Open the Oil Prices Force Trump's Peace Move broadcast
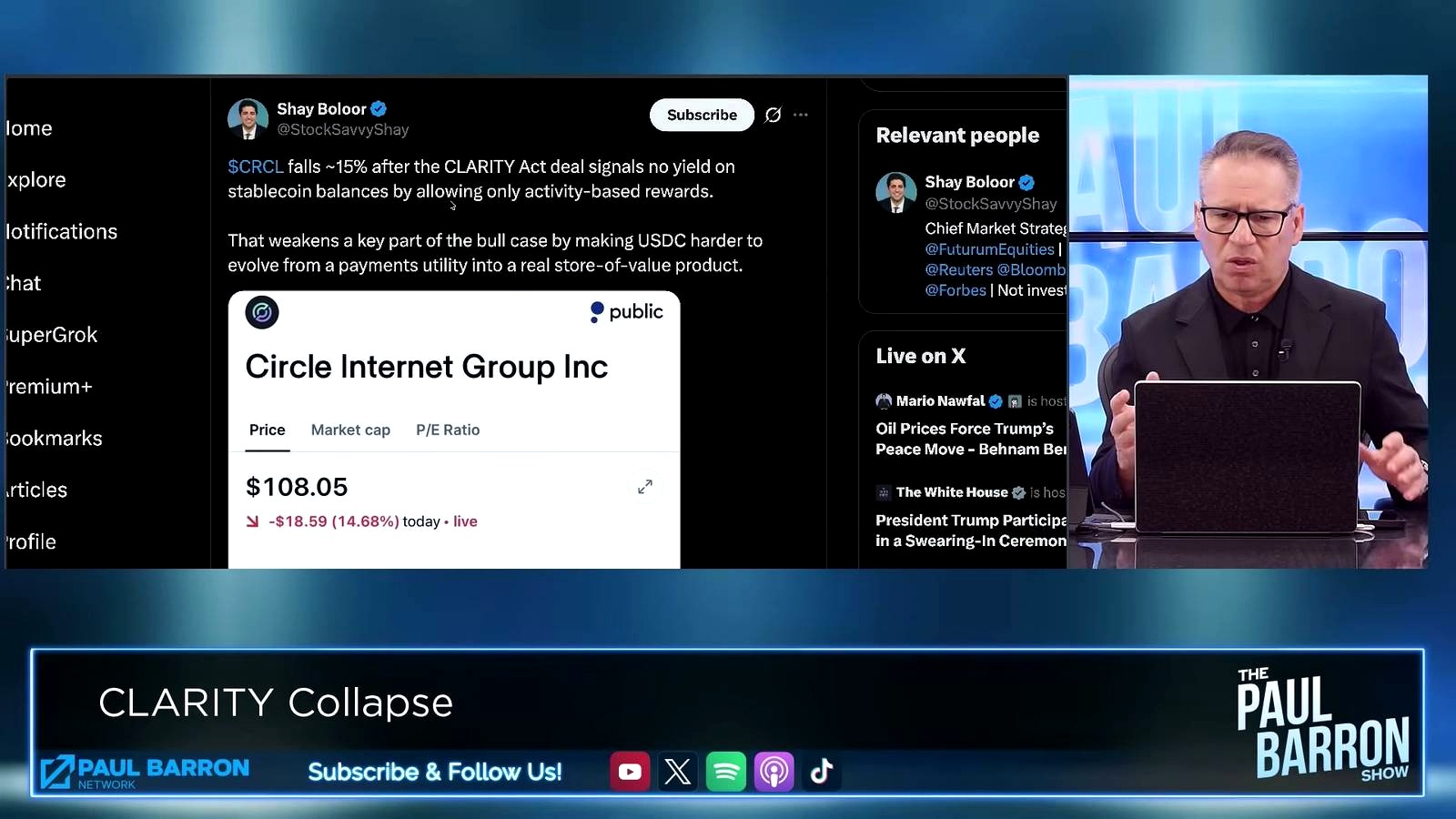1456x819 pixels. (971, 439)
